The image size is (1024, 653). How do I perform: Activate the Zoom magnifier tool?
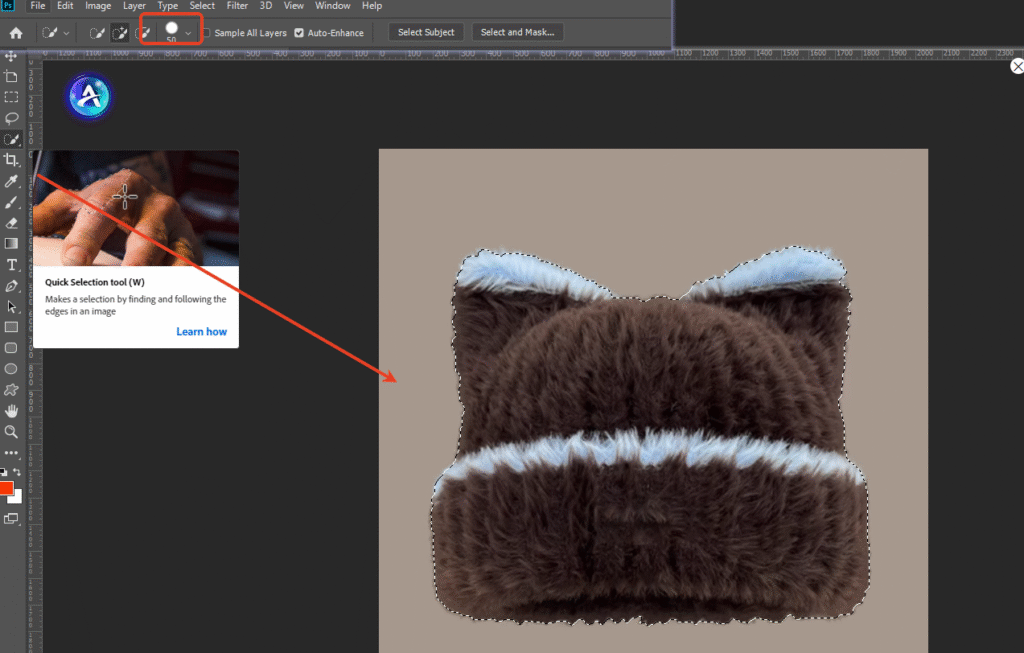(x=11, y=431)
